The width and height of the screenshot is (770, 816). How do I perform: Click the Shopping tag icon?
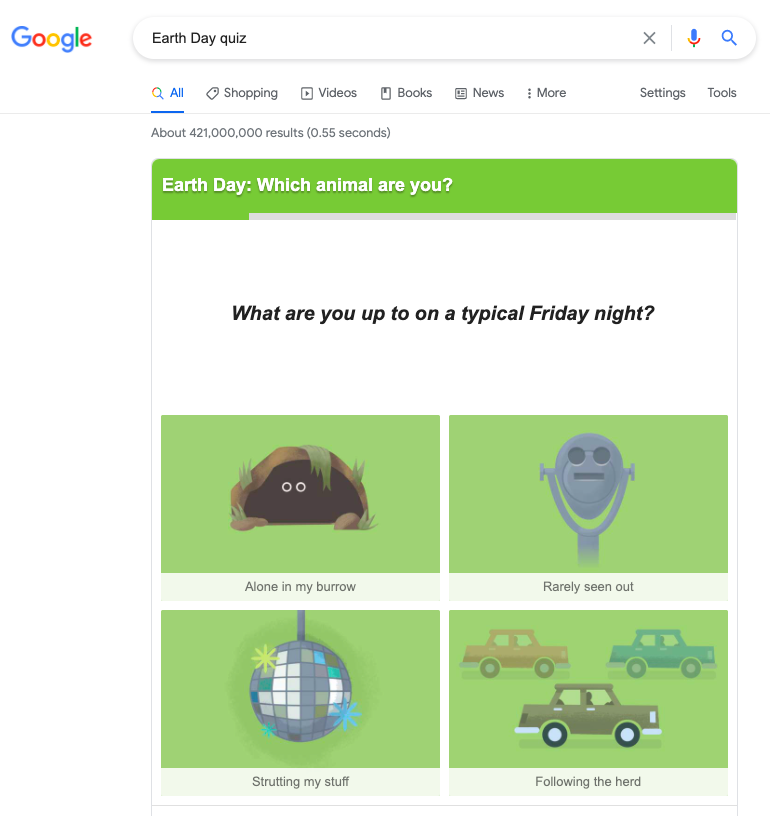211,92
